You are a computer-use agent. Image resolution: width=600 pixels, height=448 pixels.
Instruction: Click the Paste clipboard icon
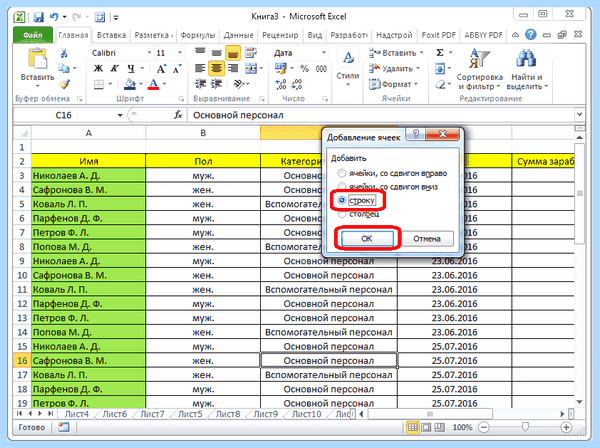[x=38, y=59]
